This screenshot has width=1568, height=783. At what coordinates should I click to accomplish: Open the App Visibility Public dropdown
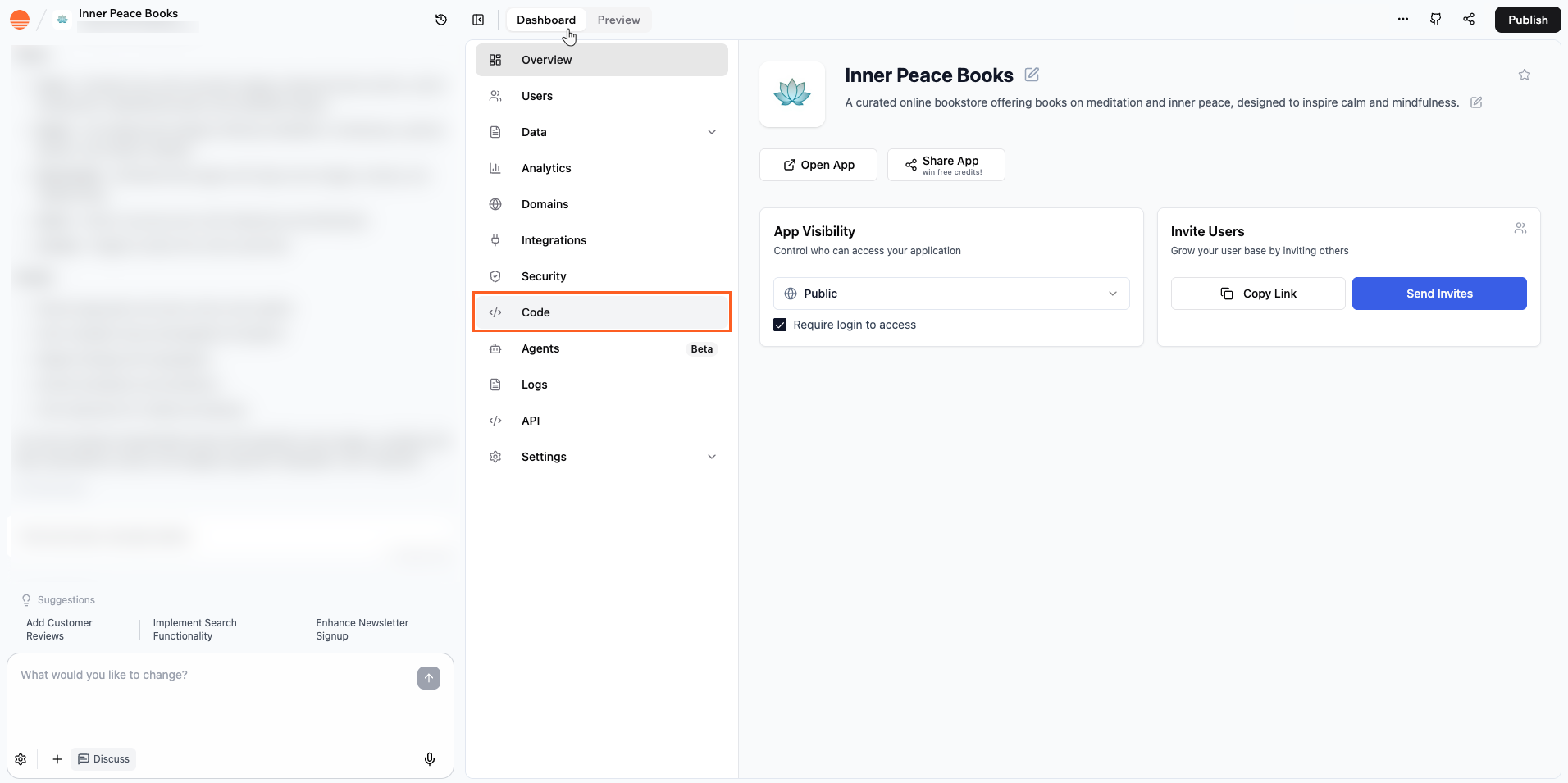click(x=950, y=293)
